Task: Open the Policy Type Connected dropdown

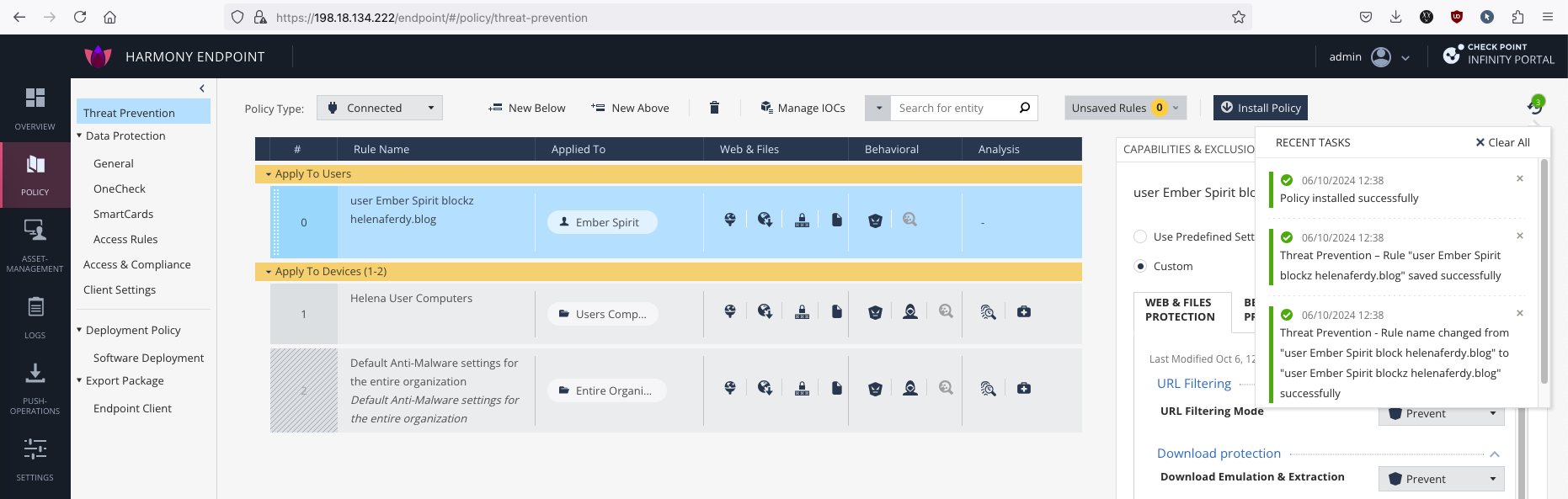Action: (380, 108)
